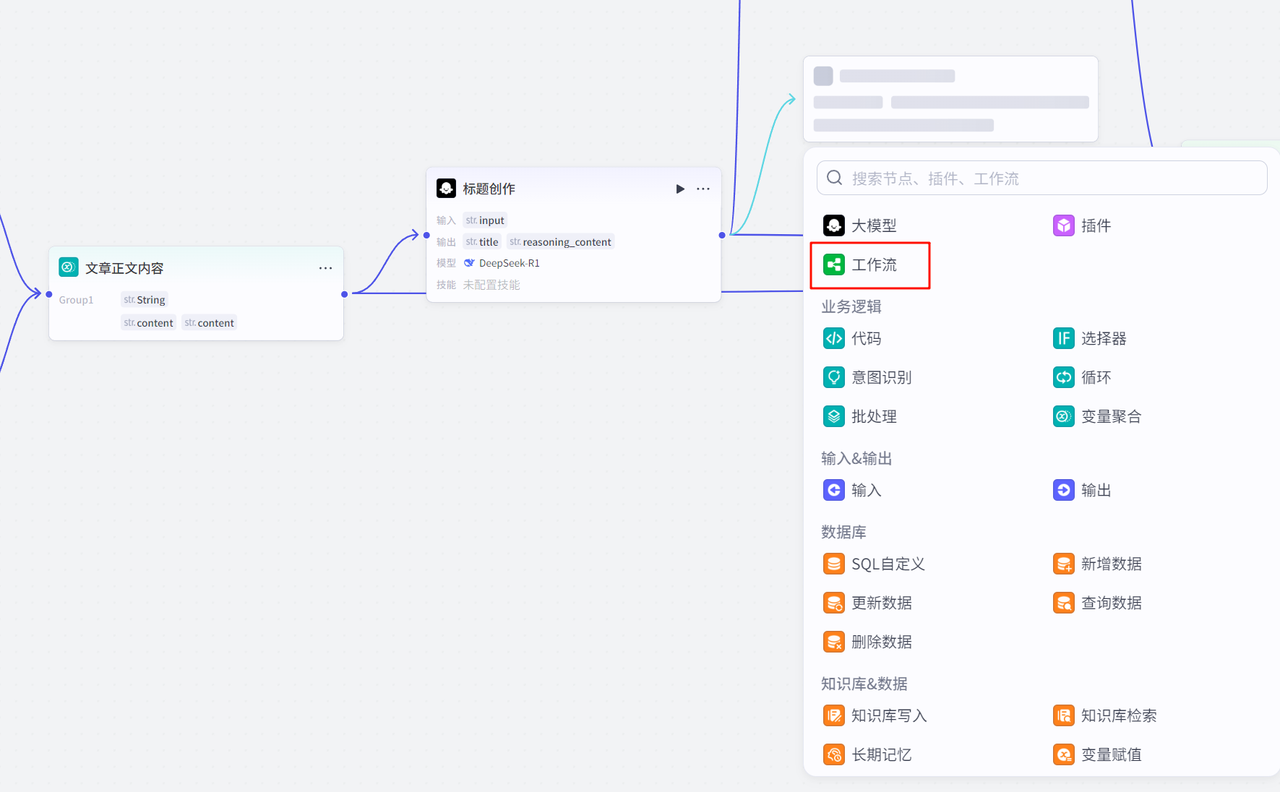This screenshot has width=1280, height=792.
Task: Open 标题创作 node more options menu
Action: click(x=703, y=189)
